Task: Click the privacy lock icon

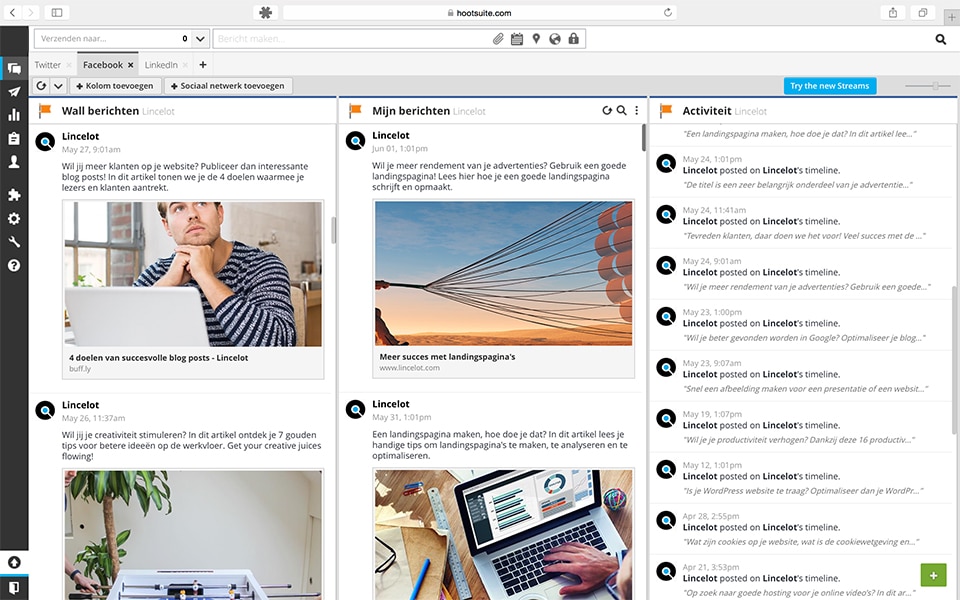Action: [x=573, y=39]
